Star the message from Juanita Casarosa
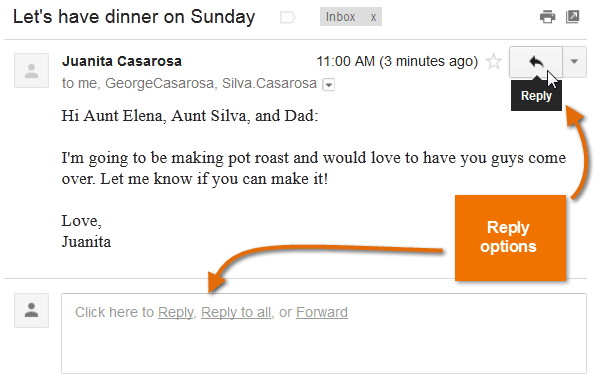The width and height of the screenshot is (601, 384). click(x=494, y=62)
